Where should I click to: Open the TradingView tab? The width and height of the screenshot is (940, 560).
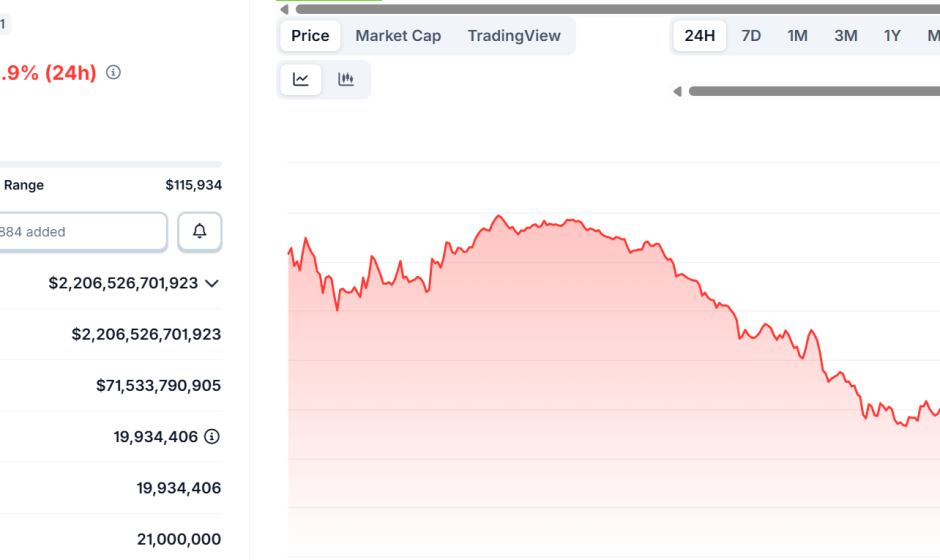tap(514, 36)
